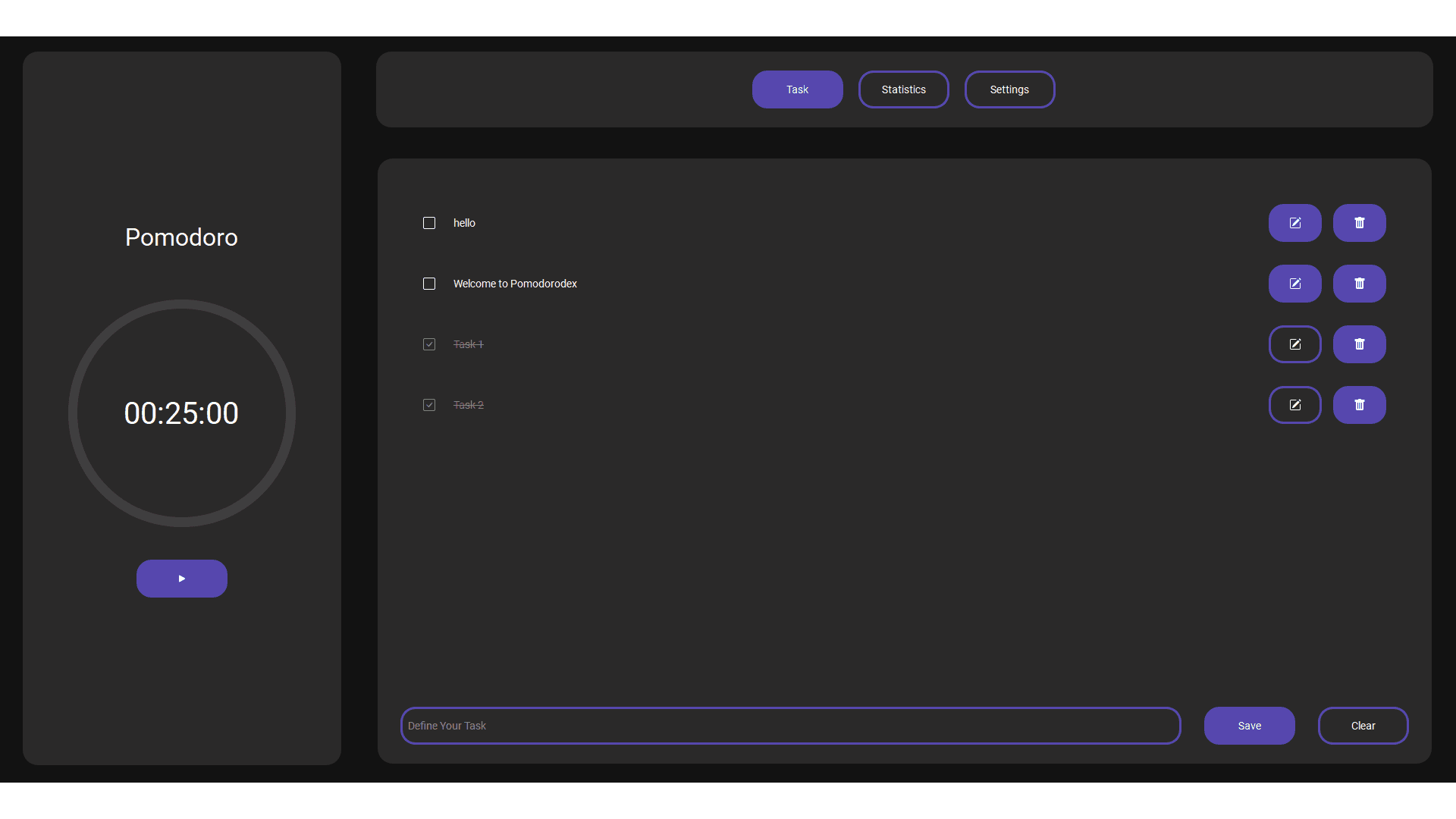Open the Settings tab
The width and height of the screenshot is (1456, 819).
coord(1009,89)
